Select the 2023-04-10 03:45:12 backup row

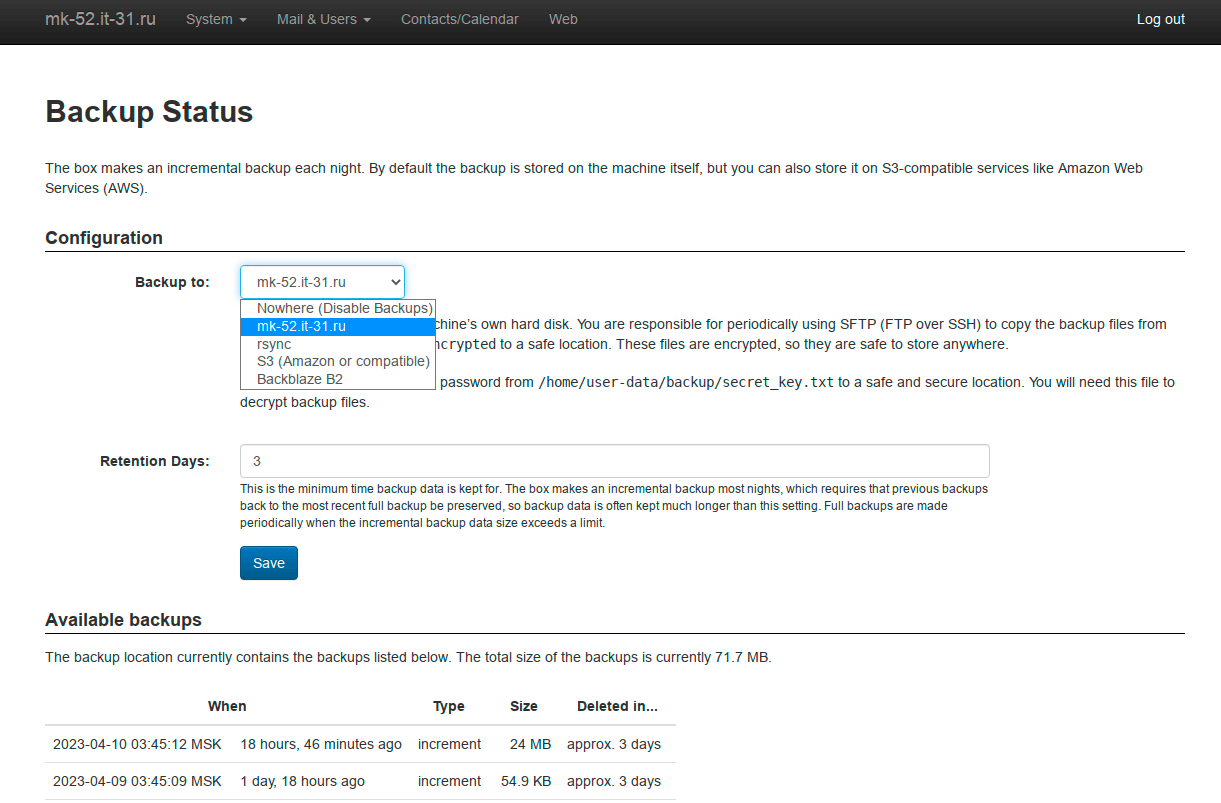click(x=137, y=744)
